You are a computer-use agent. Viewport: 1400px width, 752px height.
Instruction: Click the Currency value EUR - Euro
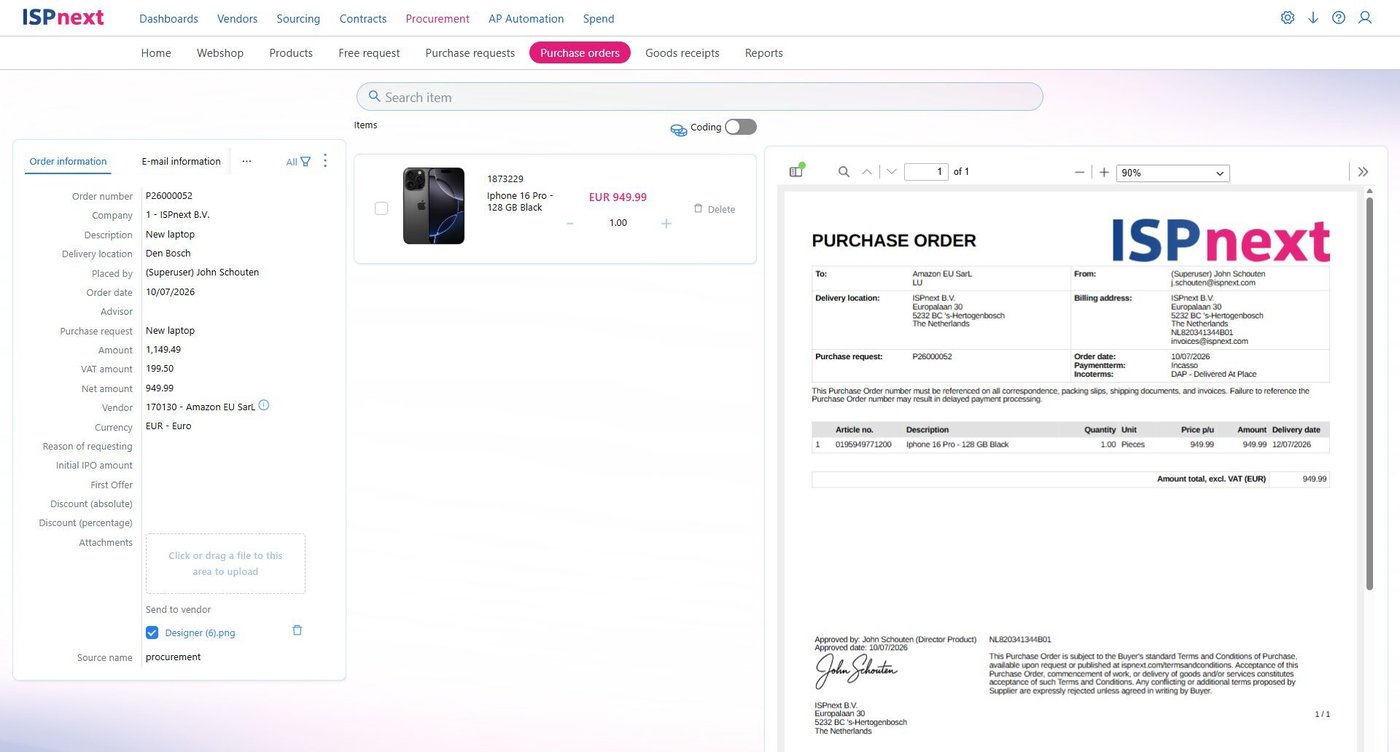click(x=168, y=426)
